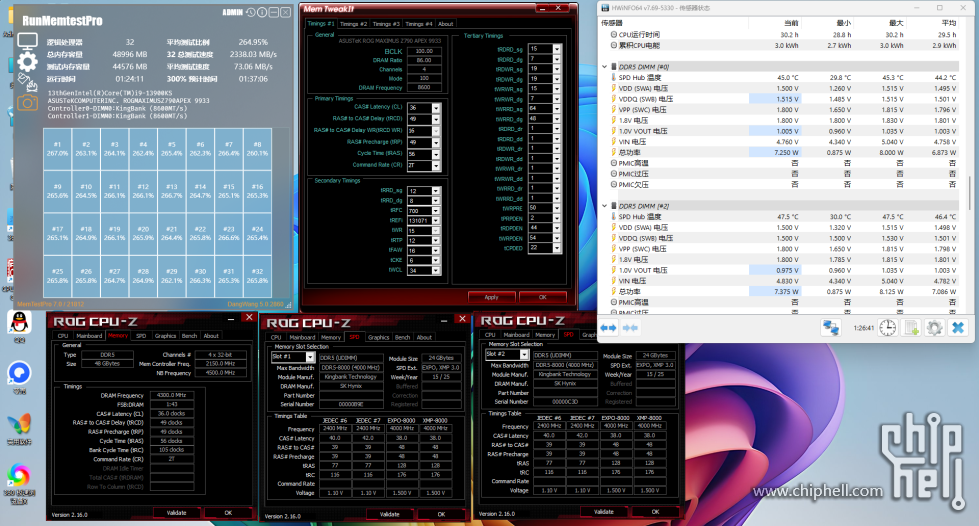Open HWiNFO sensor settings gear icon
This screenshot has height=526, width=979.
click(934, 327)
